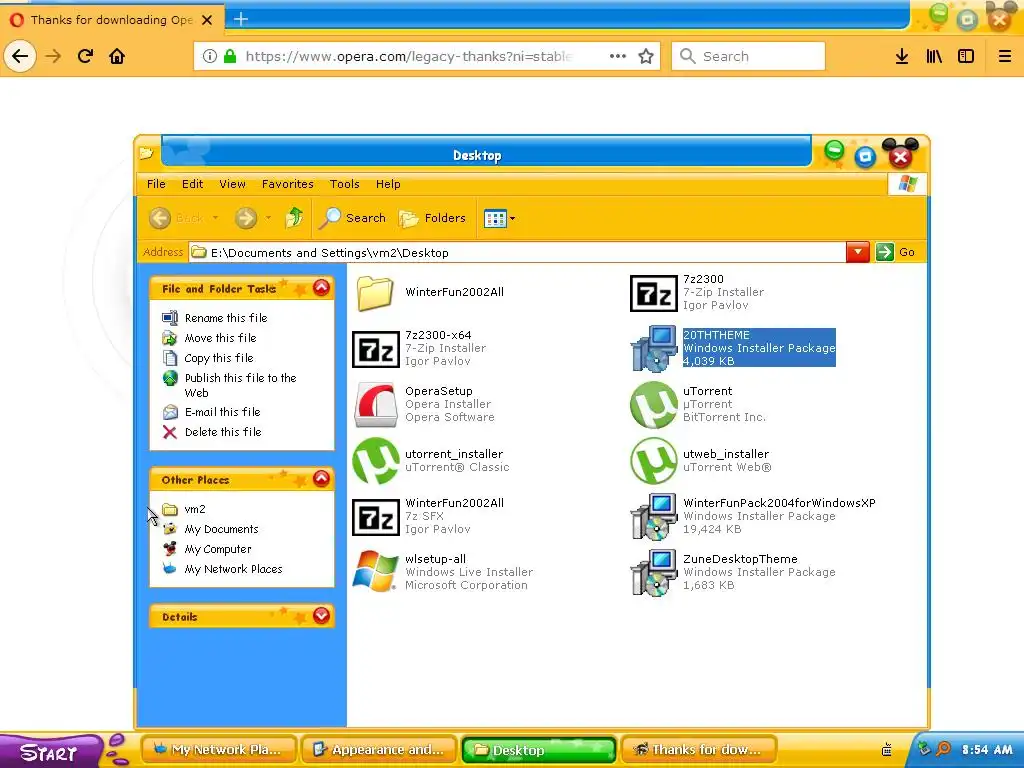Open the browser Downloads arrow
The width and height of the screenshot is (1024, 768).
tap(902, 56)
